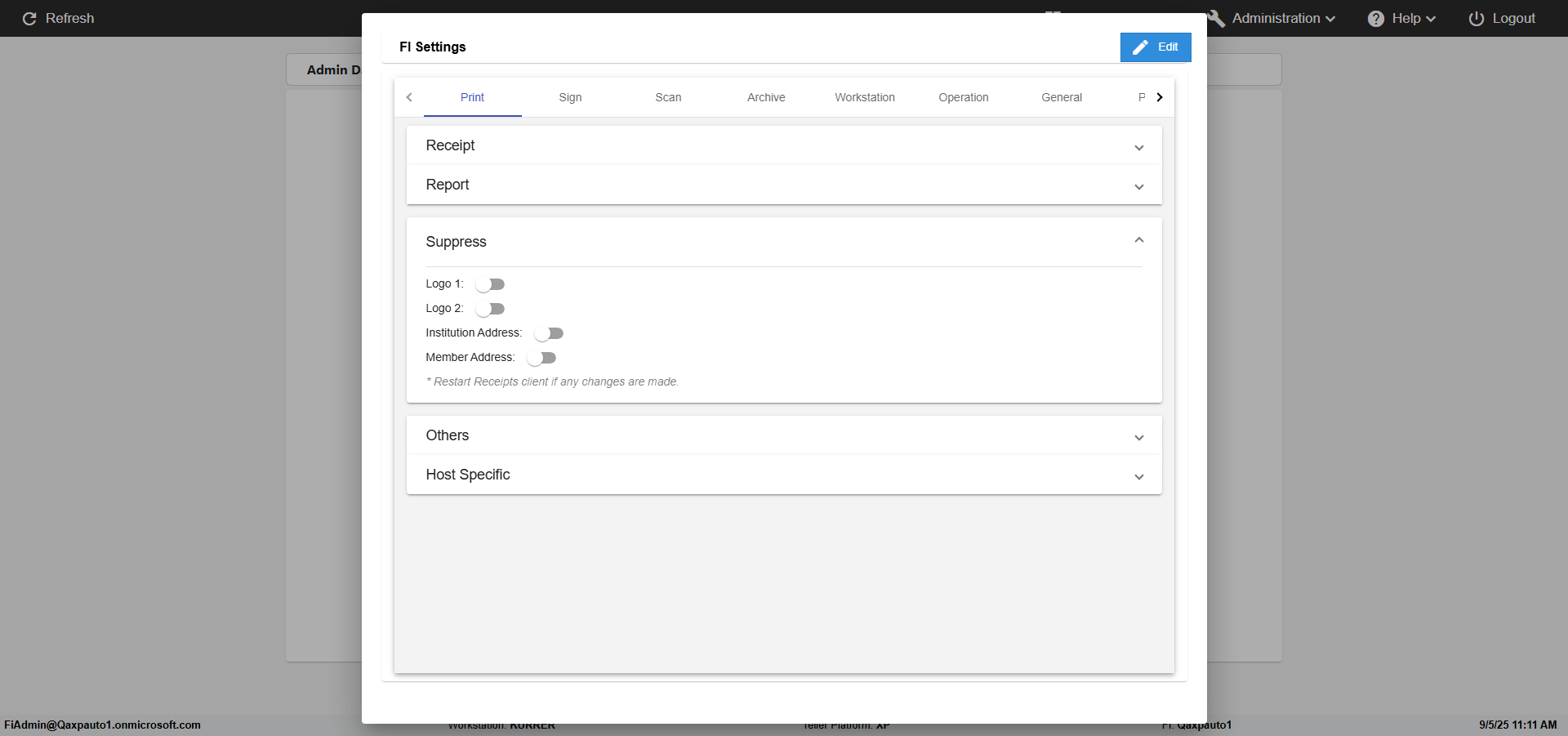Image resolution: width=1568 pixels, height=736 pixels.
Task: Turn on Member Address suppress switch
Action: pyautogui.click(x=541, y=358)
